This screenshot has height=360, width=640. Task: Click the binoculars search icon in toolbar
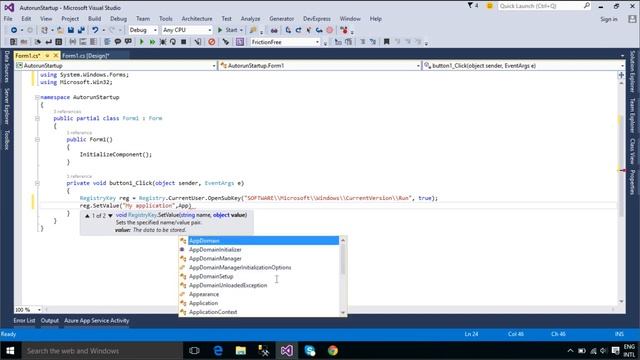coord(274,30)
